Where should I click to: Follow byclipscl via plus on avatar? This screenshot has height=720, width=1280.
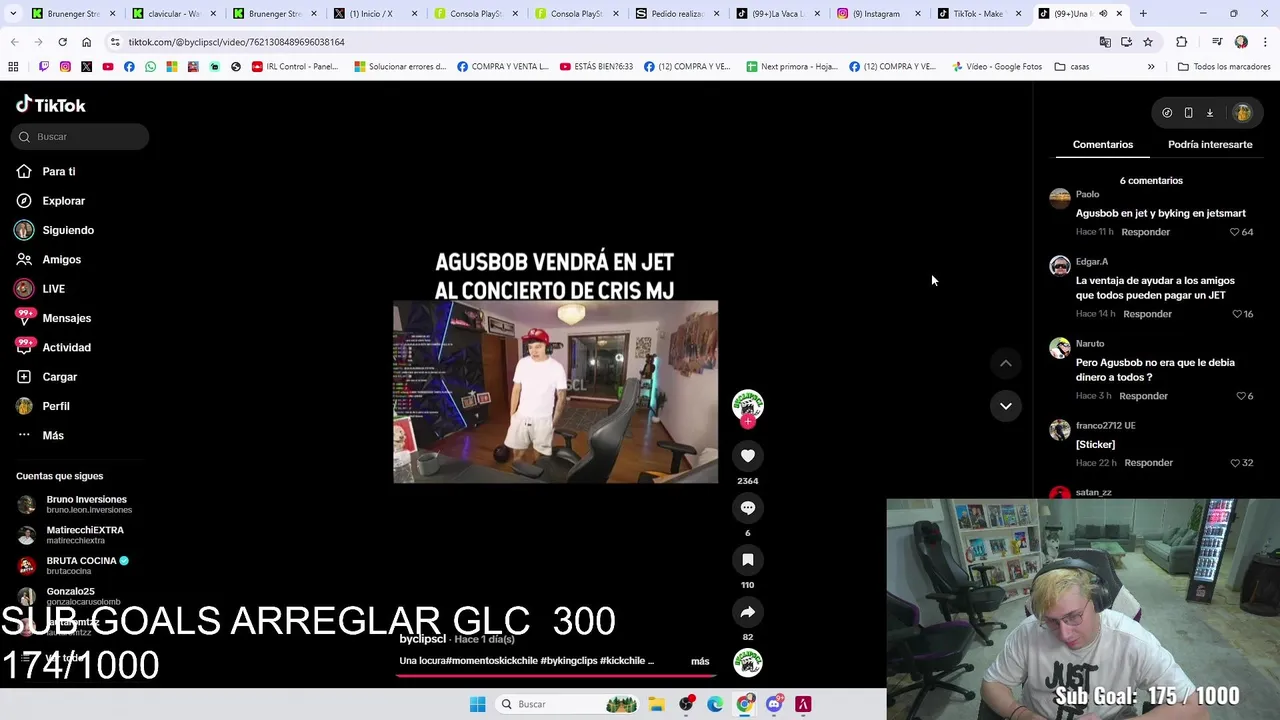pos(747,422)
